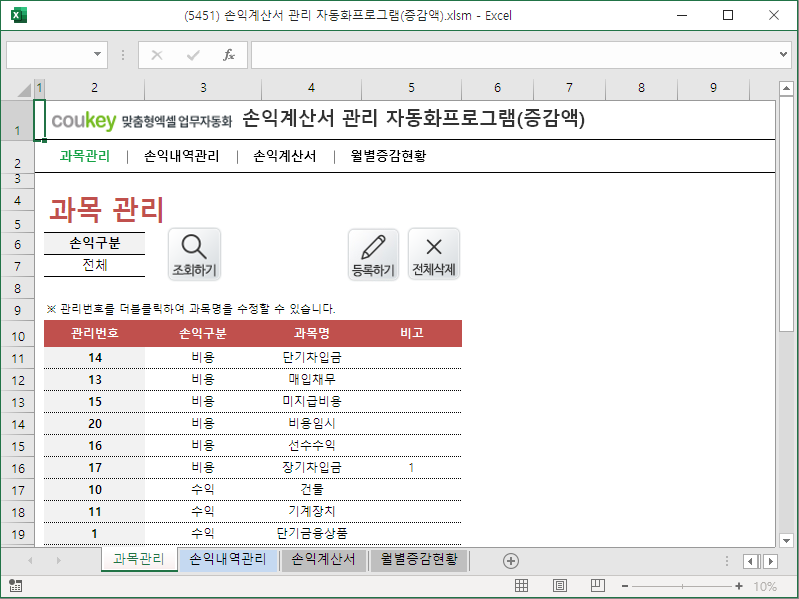Click the 손익계산서 navigation link

coord(285,156)
